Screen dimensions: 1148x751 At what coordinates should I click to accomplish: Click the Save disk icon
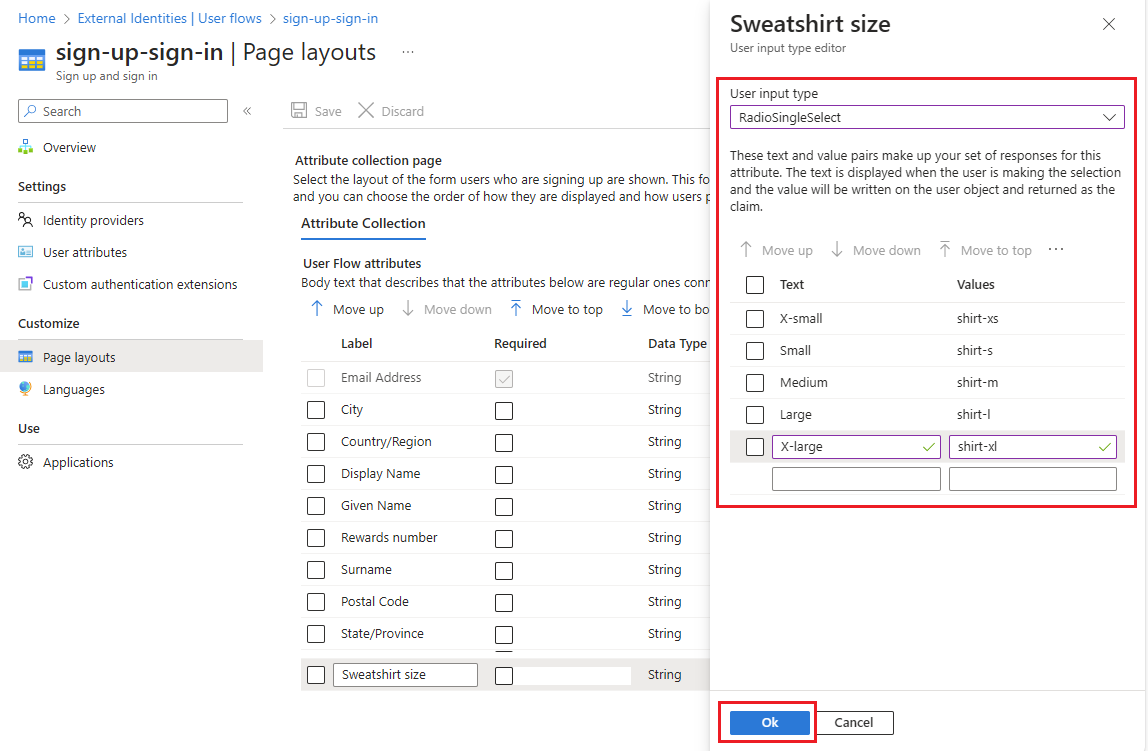[x=298, y=111]
